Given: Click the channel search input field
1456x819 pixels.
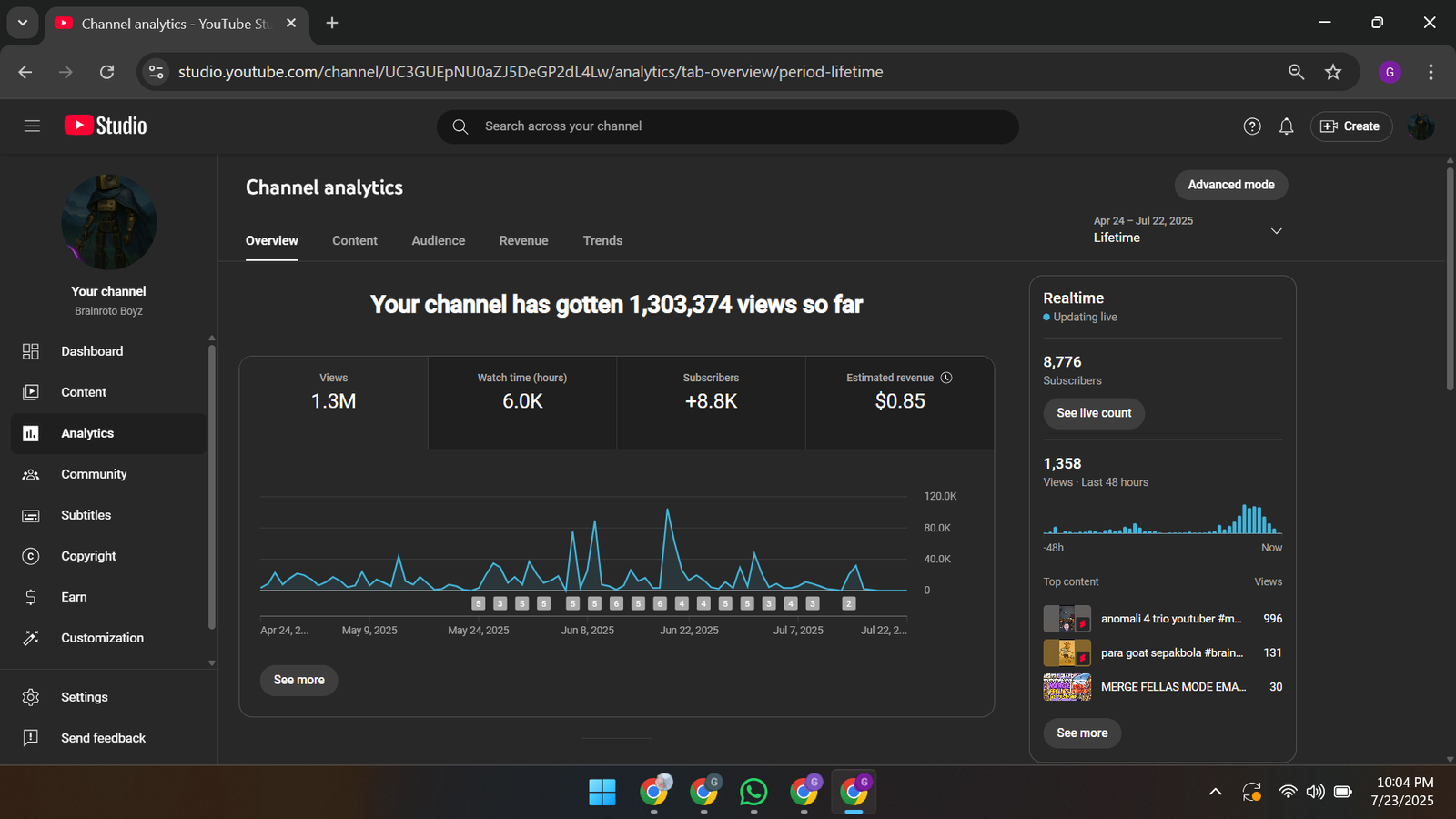Looking at the screenshot, I should (x=728, y=126).
